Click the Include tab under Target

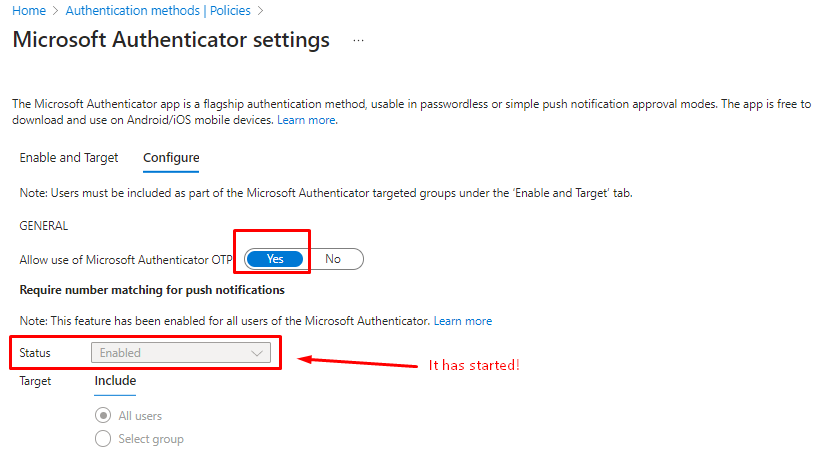click(x=115, y=381)
